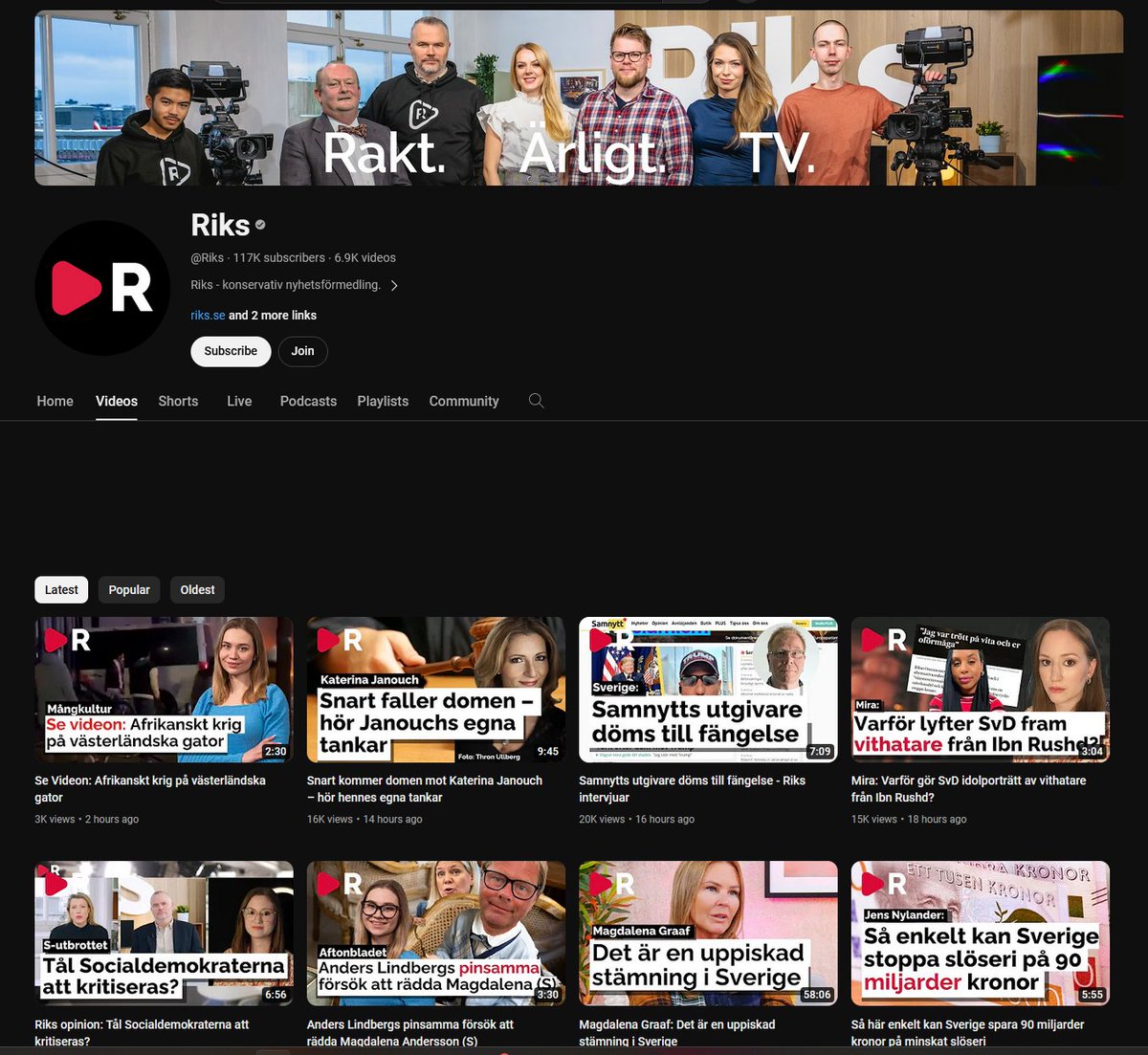Select the Latest sort chip
Screen dimensions: 1148x1055
[x=61, y=589]
